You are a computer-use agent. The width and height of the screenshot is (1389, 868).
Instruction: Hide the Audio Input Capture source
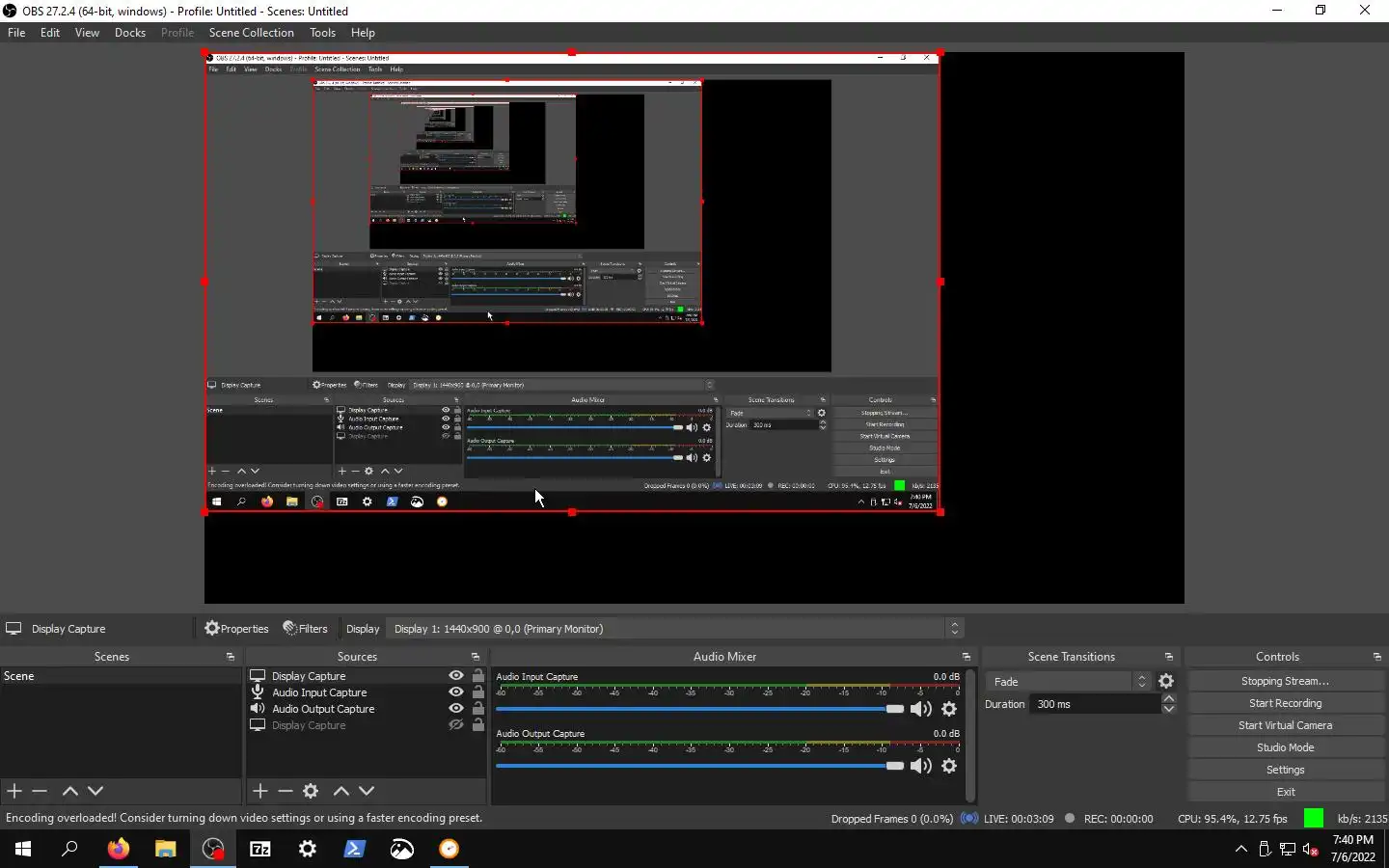pos(456,692)
